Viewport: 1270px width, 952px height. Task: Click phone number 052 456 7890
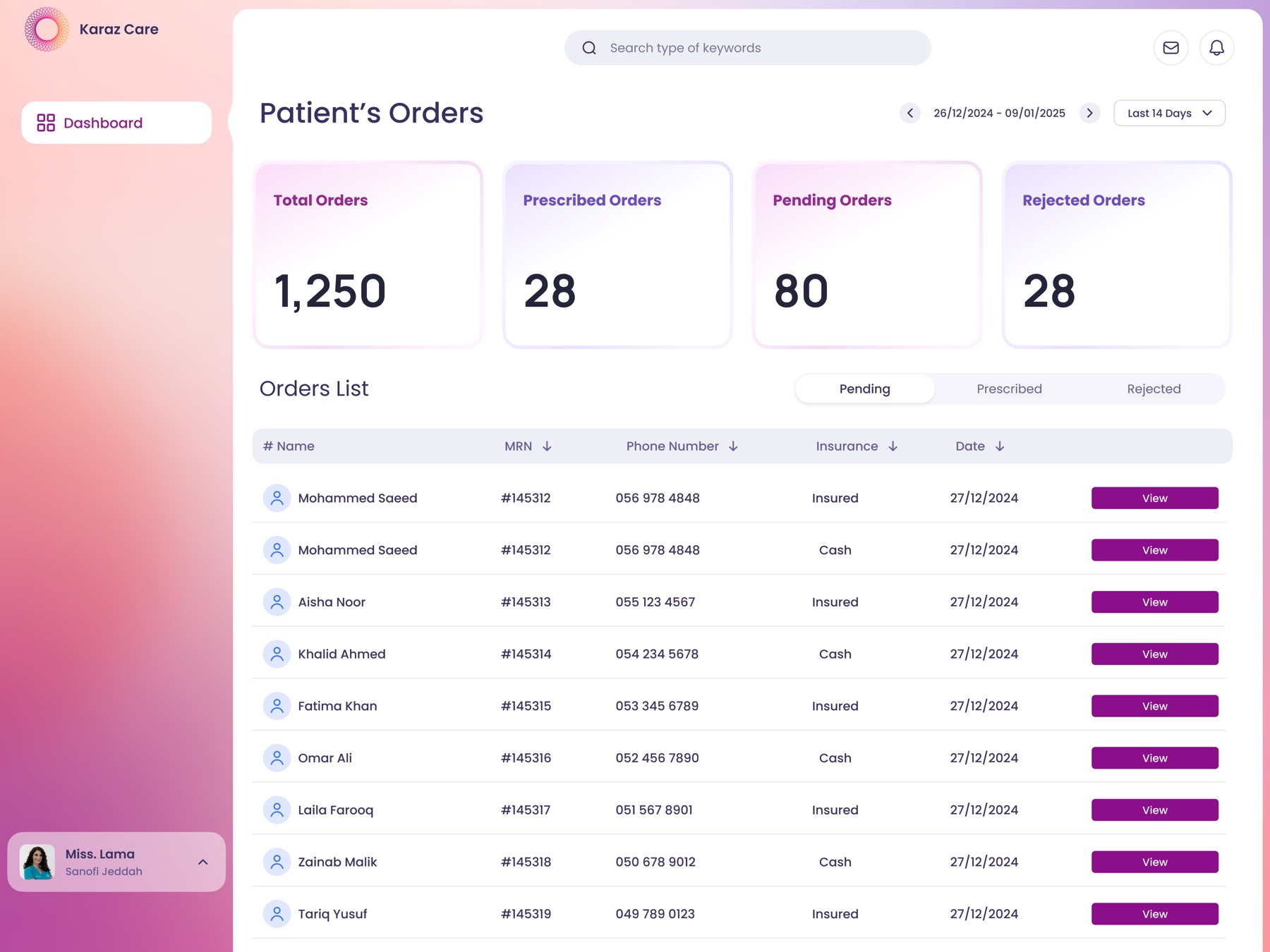657,758
